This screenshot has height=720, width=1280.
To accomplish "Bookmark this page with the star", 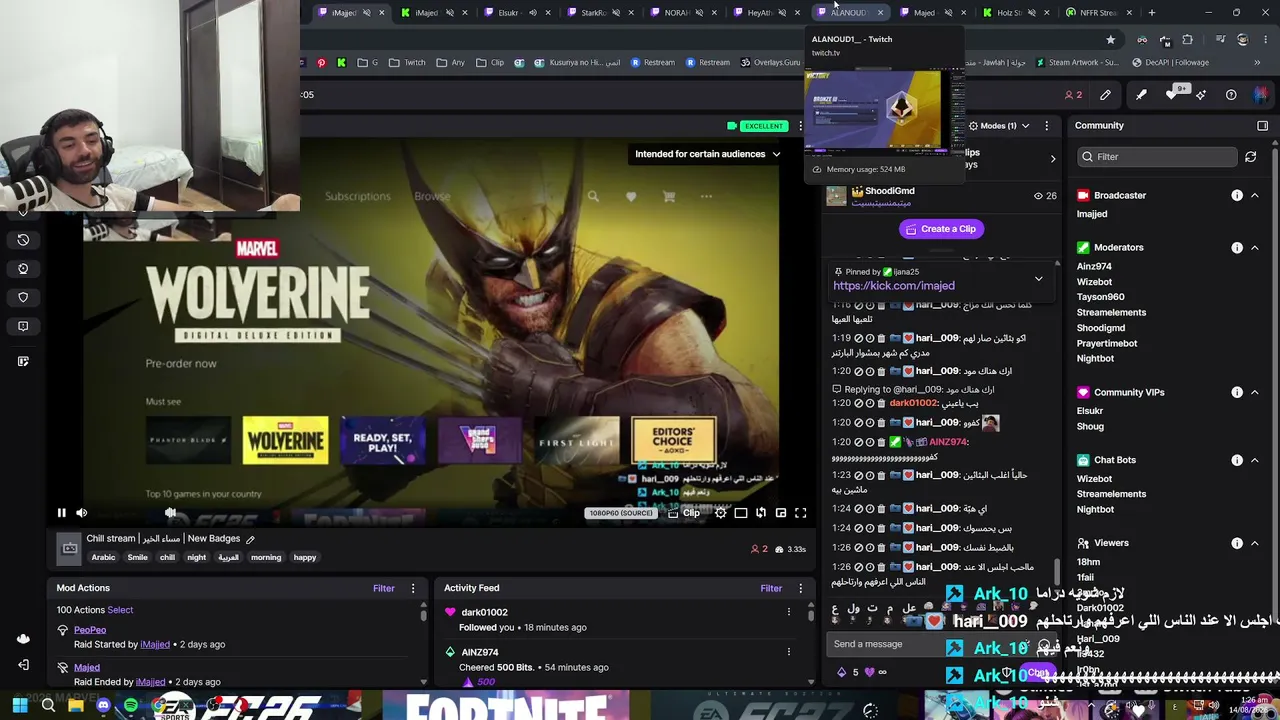I will (1110, 40).
